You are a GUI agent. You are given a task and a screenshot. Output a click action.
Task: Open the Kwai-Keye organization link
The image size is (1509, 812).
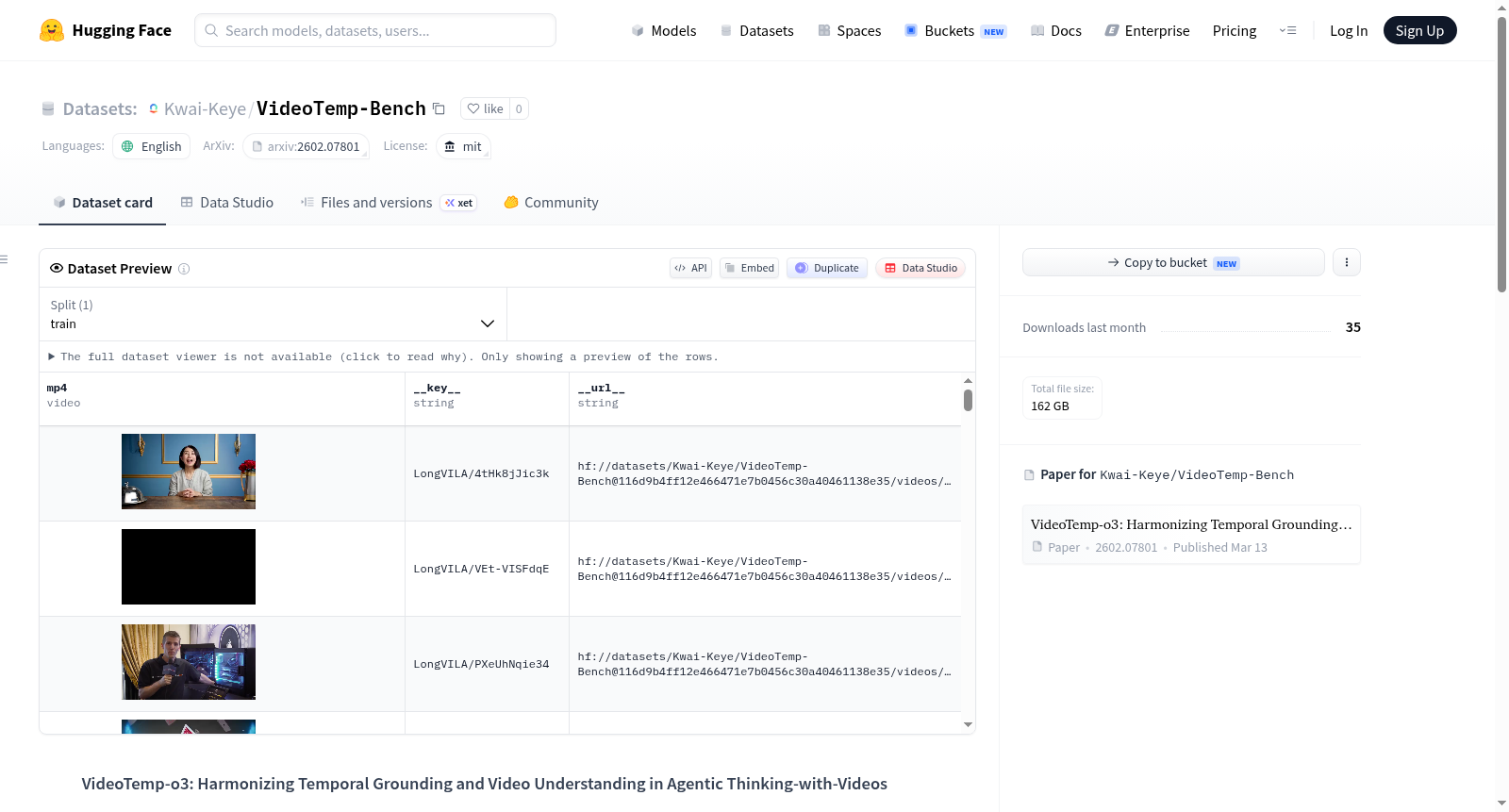point(205,108)
